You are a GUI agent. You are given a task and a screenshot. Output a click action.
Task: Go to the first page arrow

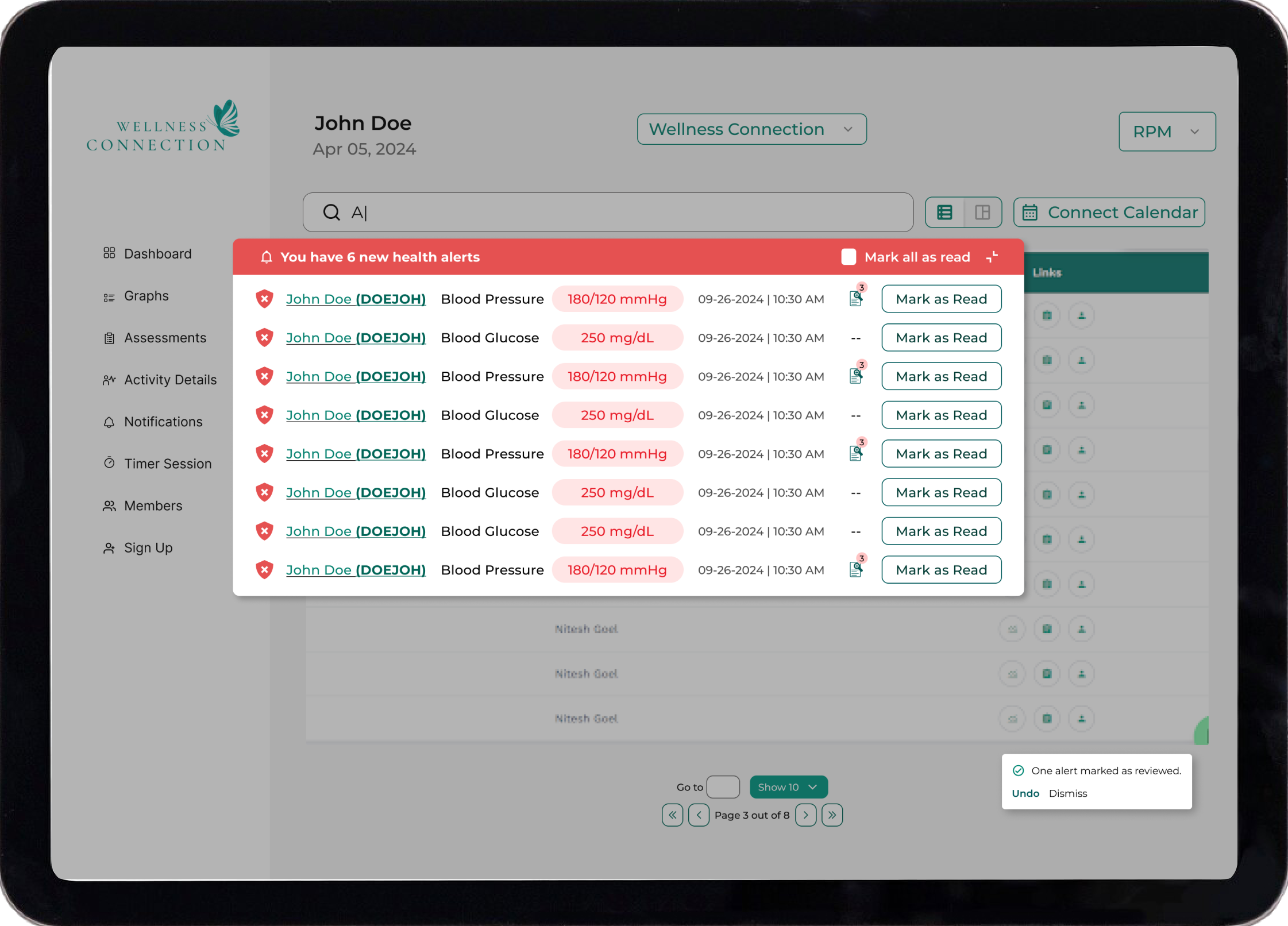pyautogui.click(x=672, y=815)
